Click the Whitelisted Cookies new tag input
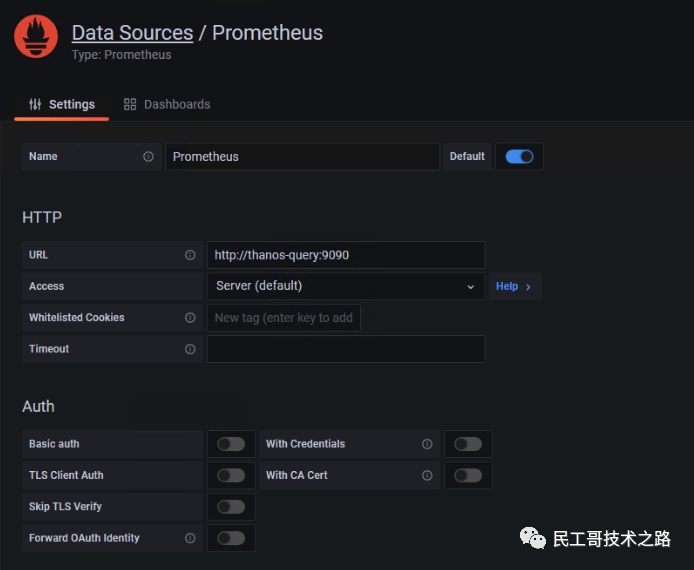This screenshot has width=694, height=570. tap(284, 318)
